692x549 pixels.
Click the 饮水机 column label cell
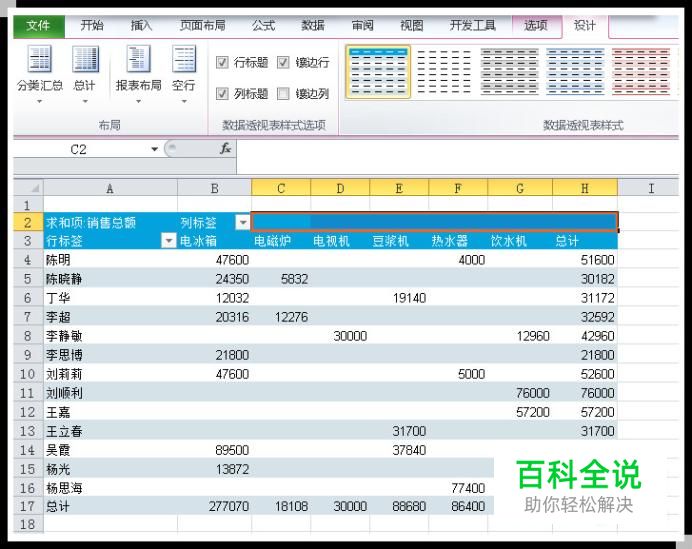[x=520, y=241]
